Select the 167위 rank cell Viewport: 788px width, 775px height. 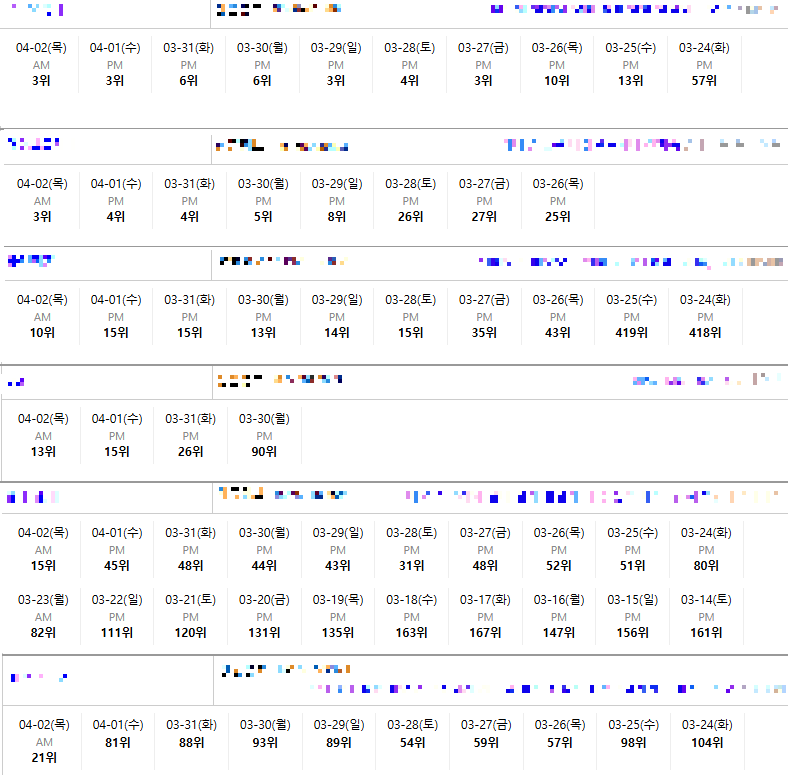[485, 633]
